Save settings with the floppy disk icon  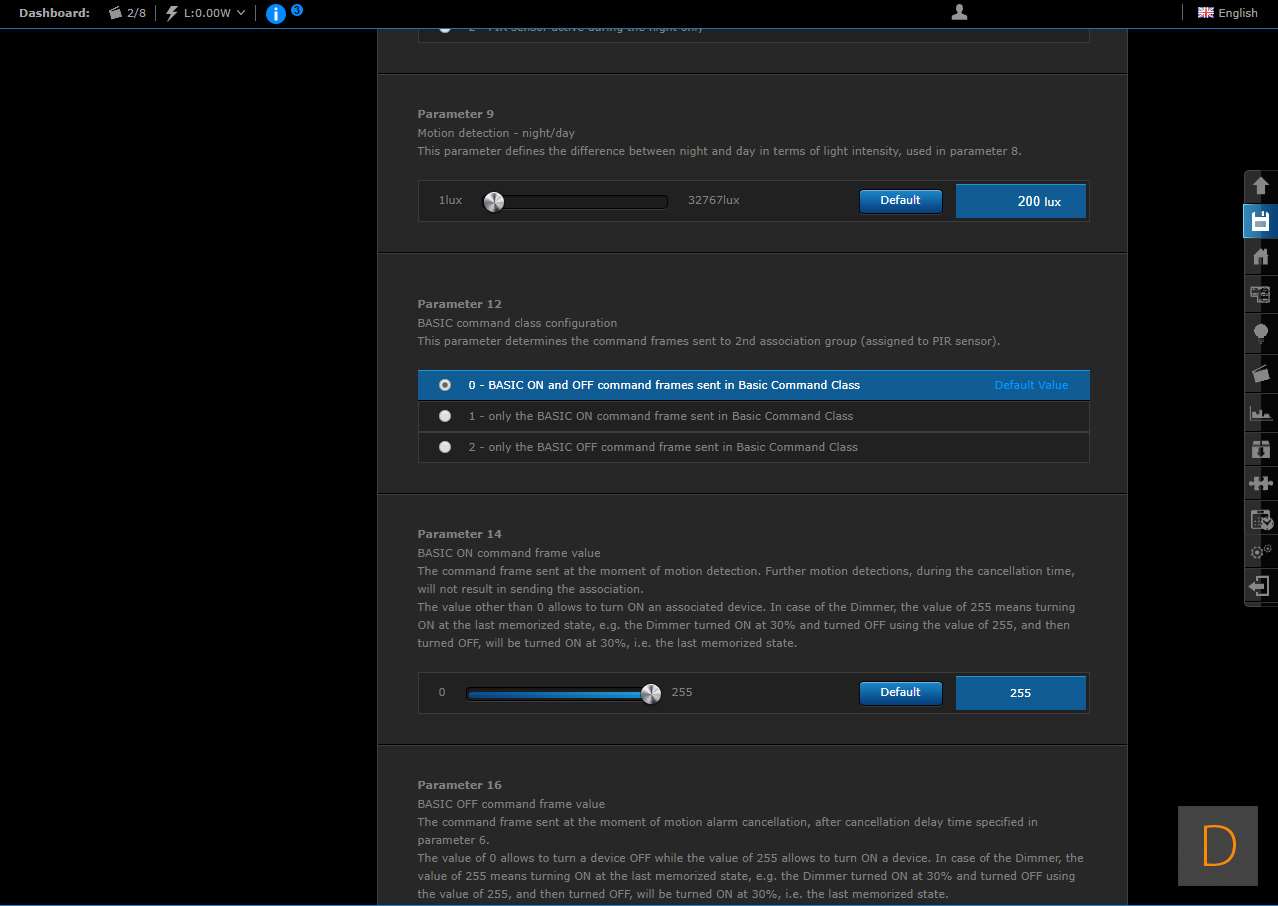pos(1260,221)
